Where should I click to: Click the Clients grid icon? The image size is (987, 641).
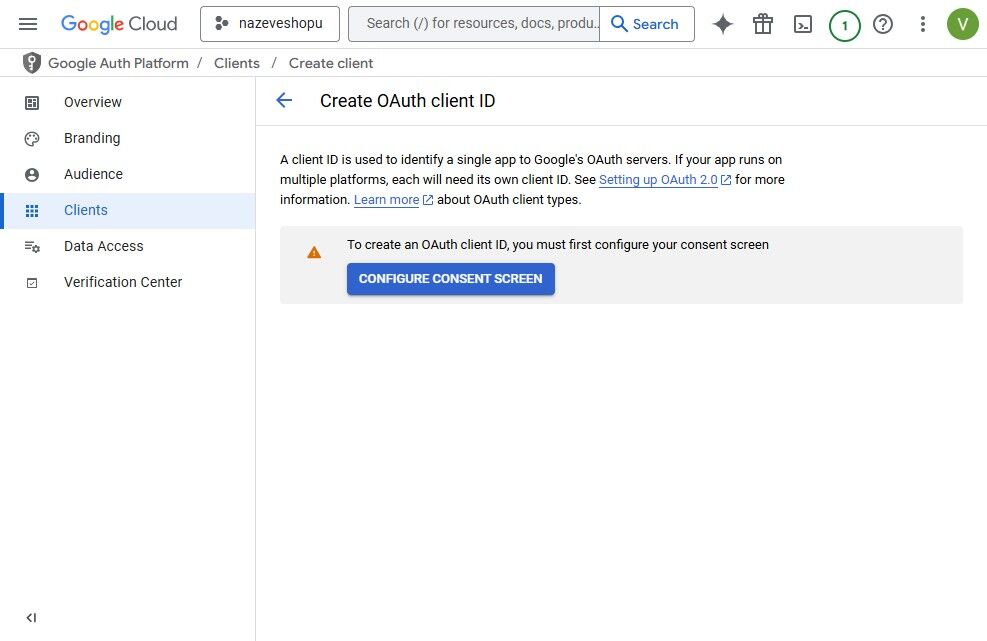point(31,211)
